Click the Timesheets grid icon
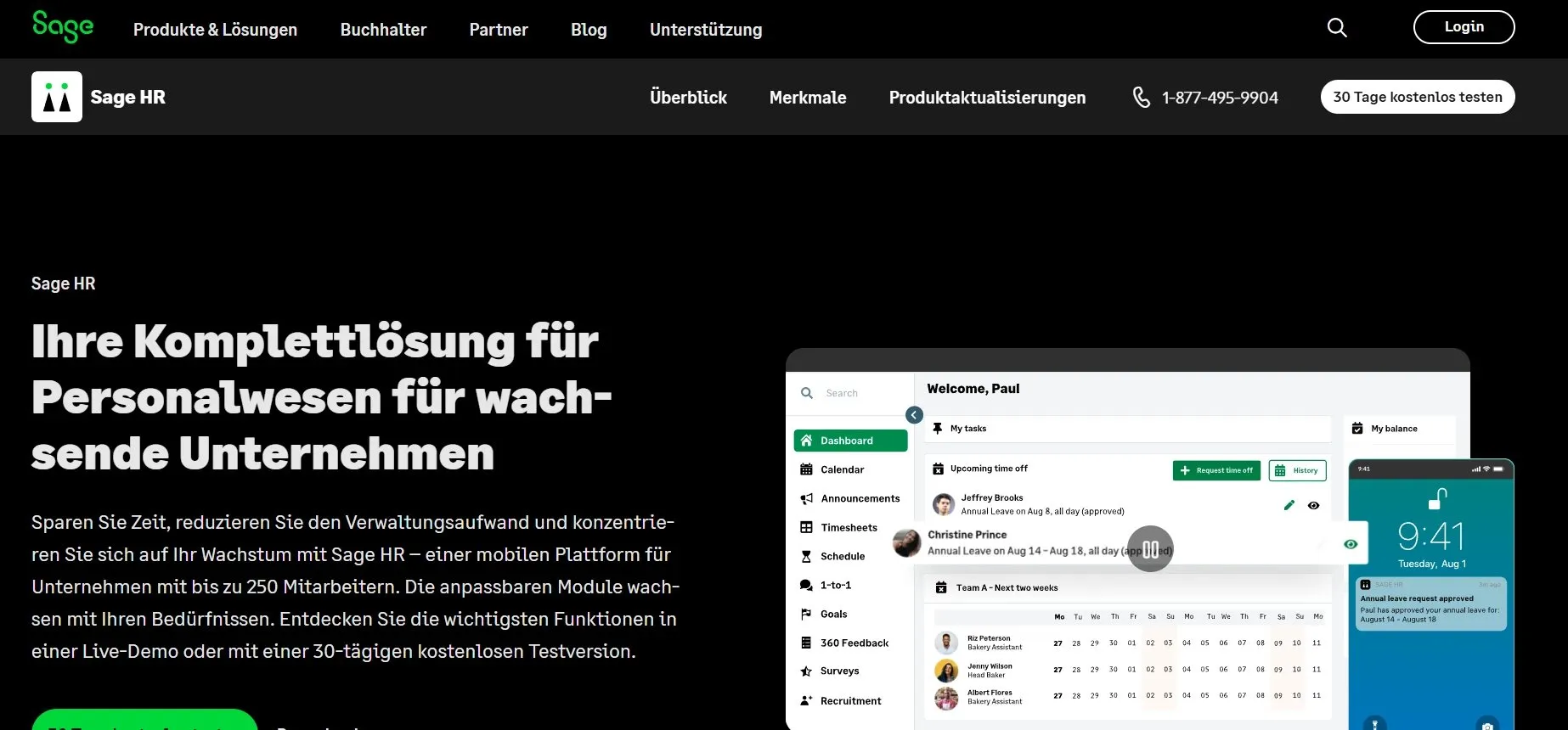Viewport: 1568px width, 730px height. [807, 527]
